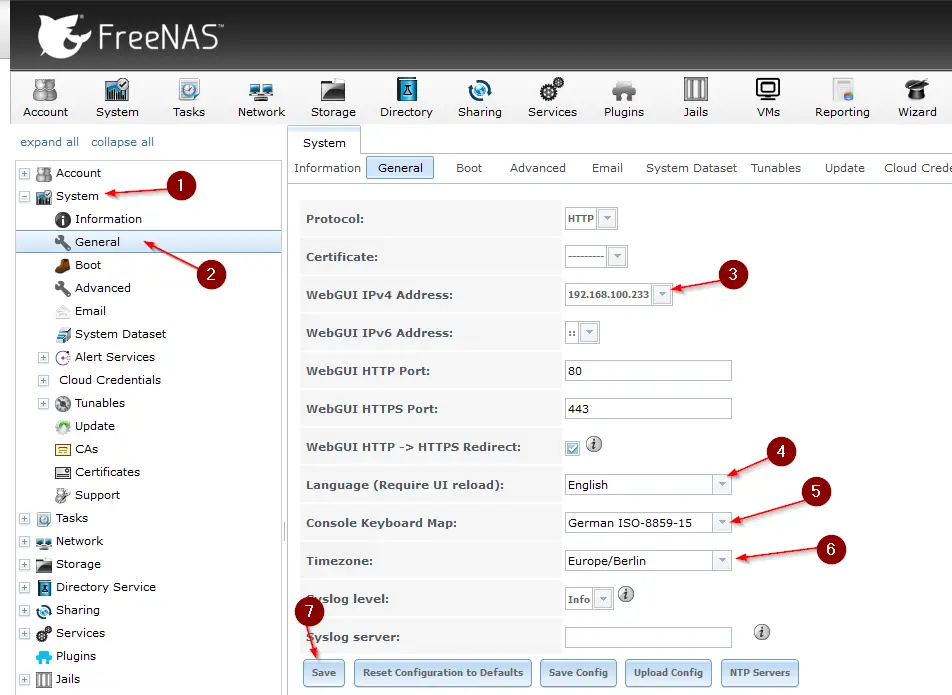Image resolution: width=952 pixels, height=695 pixels.
Task: Show info for Syslog level
Action: click(x=625, y=594)
